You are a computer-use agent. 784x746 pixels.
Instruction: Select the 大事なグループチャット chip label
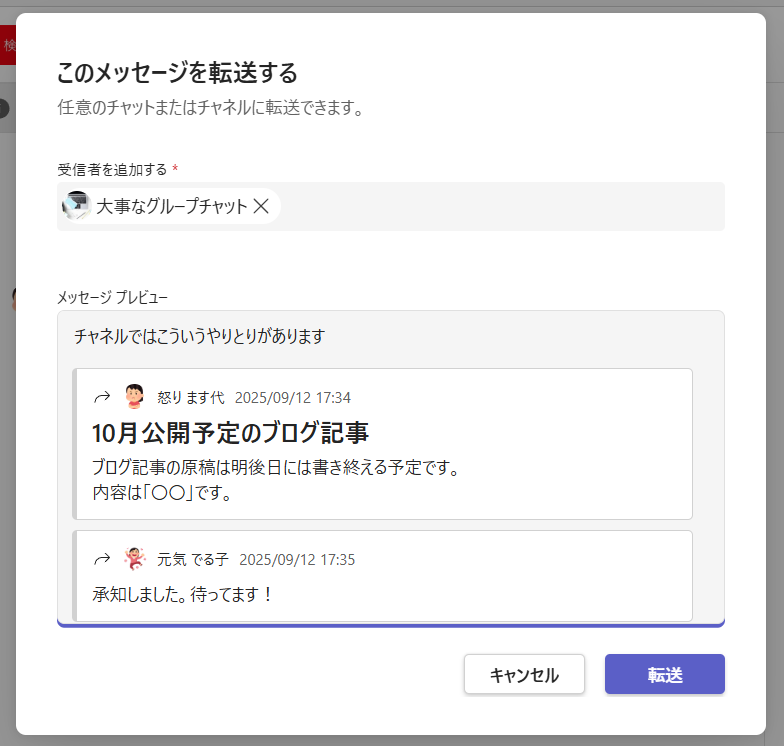click(x=171, y=206)
